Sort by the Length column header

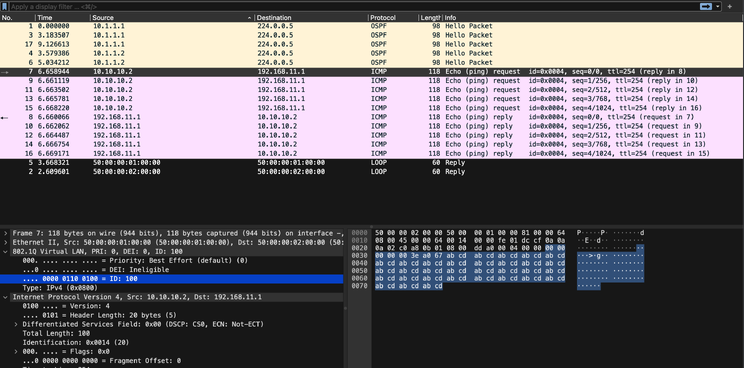pyautogui.click(x=430, y=18)
